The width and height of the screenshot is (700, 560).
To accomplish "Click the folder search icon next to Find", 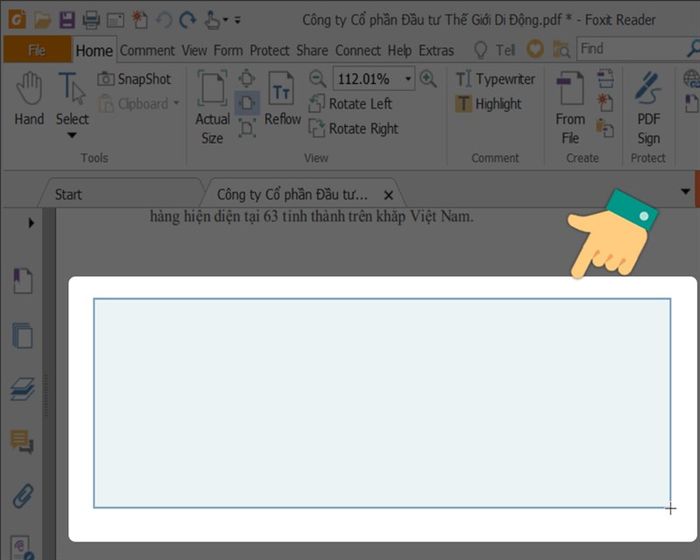I will click(561, 49).
